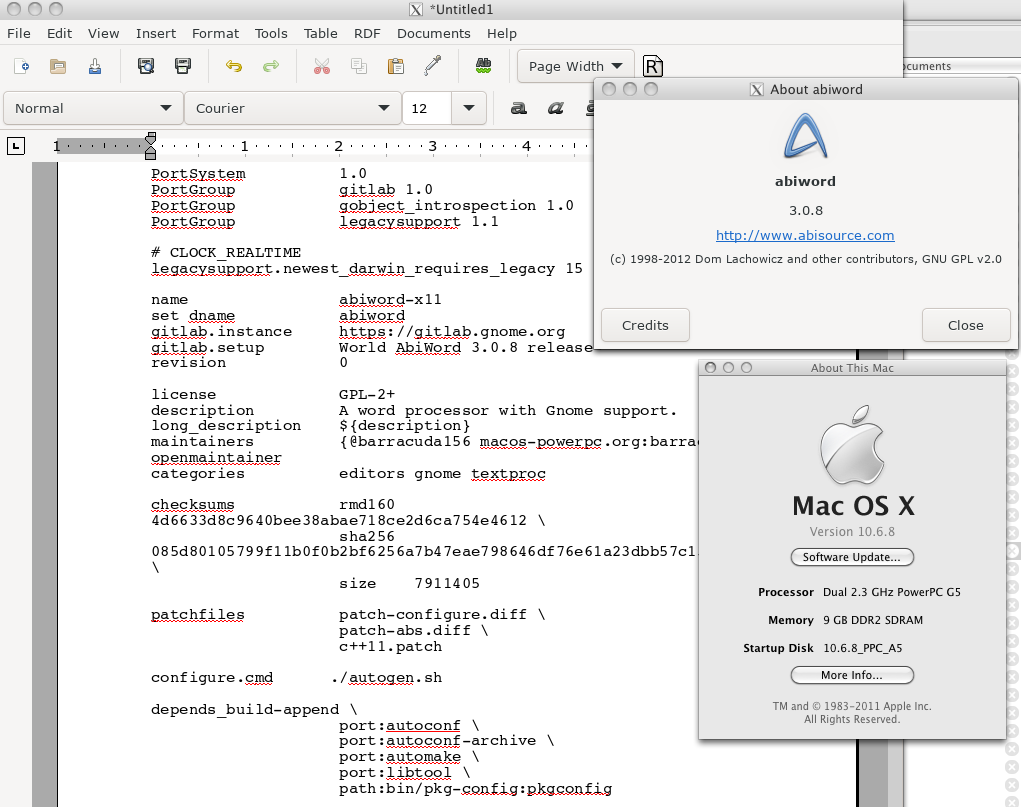The height and width of the screenshot is (807, 1021).
Task: Click the Copy icon in the toolbar
Action: (359, 66)
